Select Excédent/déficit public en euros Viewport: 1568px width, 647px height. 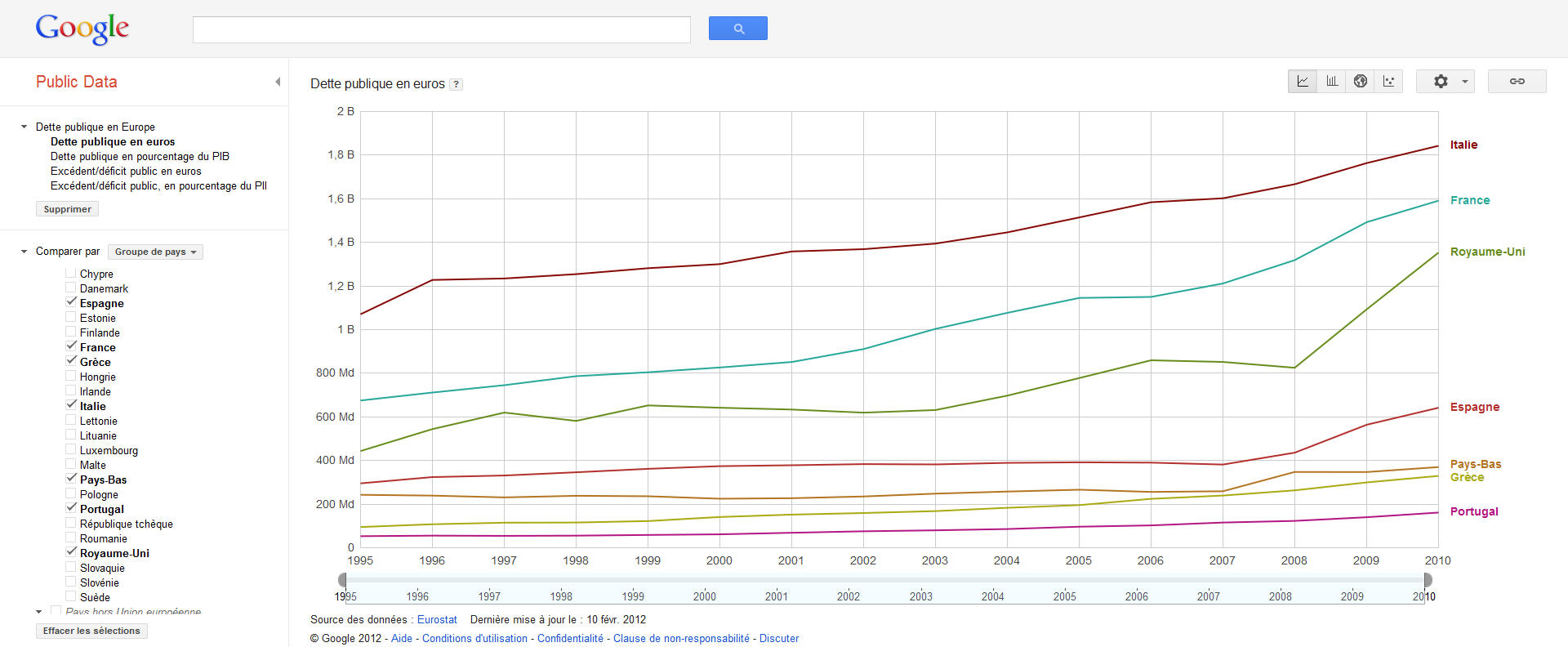click(126, 171)
